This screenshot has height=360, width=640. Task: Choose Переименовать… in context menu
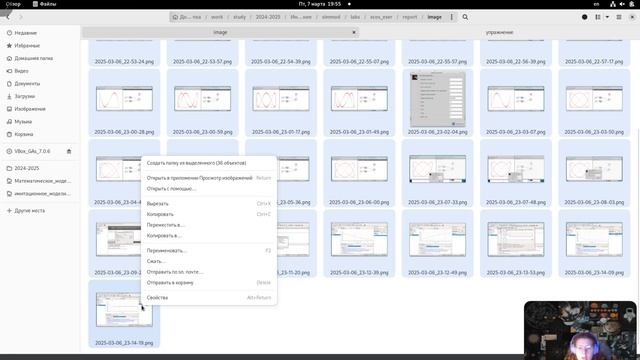pos(209,251)
